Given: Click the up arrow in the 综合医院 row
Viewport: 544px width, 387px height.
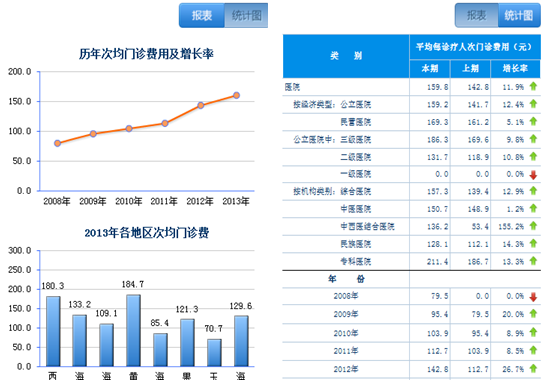Looking at the screenshot, I should click(533, 191).
